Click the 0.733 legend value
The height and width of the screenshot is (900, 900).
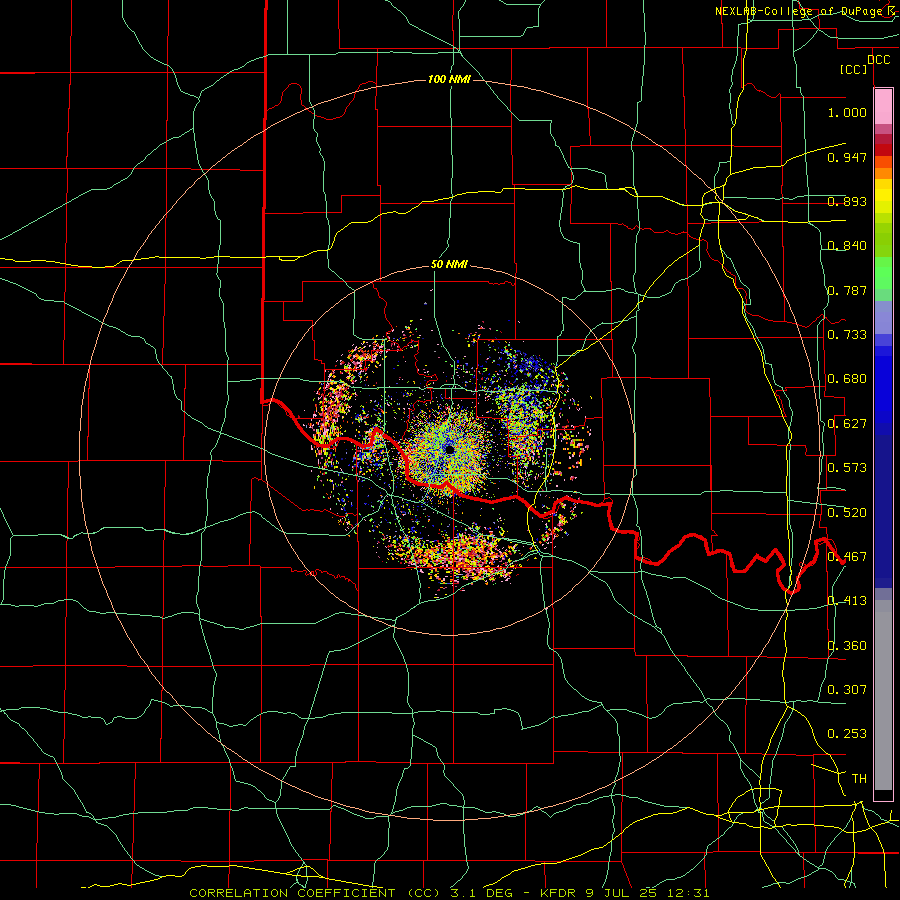tap(847, 335)
